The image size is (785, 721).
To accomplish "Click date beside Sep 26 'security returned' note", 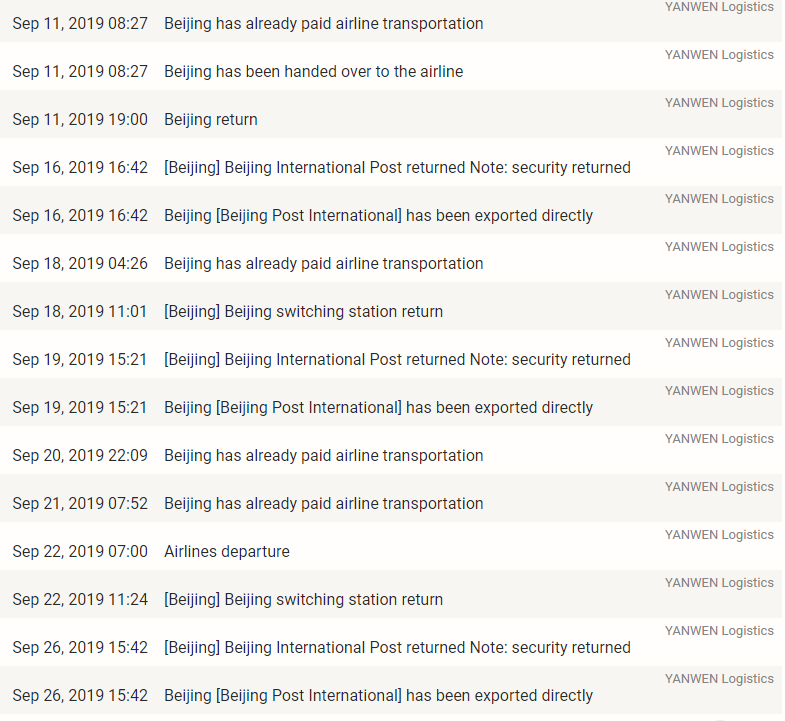I will (80, 647).
